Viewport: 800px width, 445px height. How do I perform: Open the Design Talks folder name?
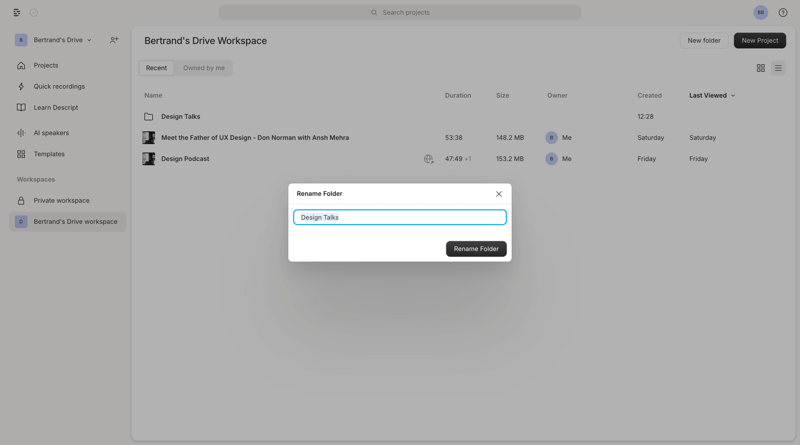pyautogui.click(x=181, y=116)
